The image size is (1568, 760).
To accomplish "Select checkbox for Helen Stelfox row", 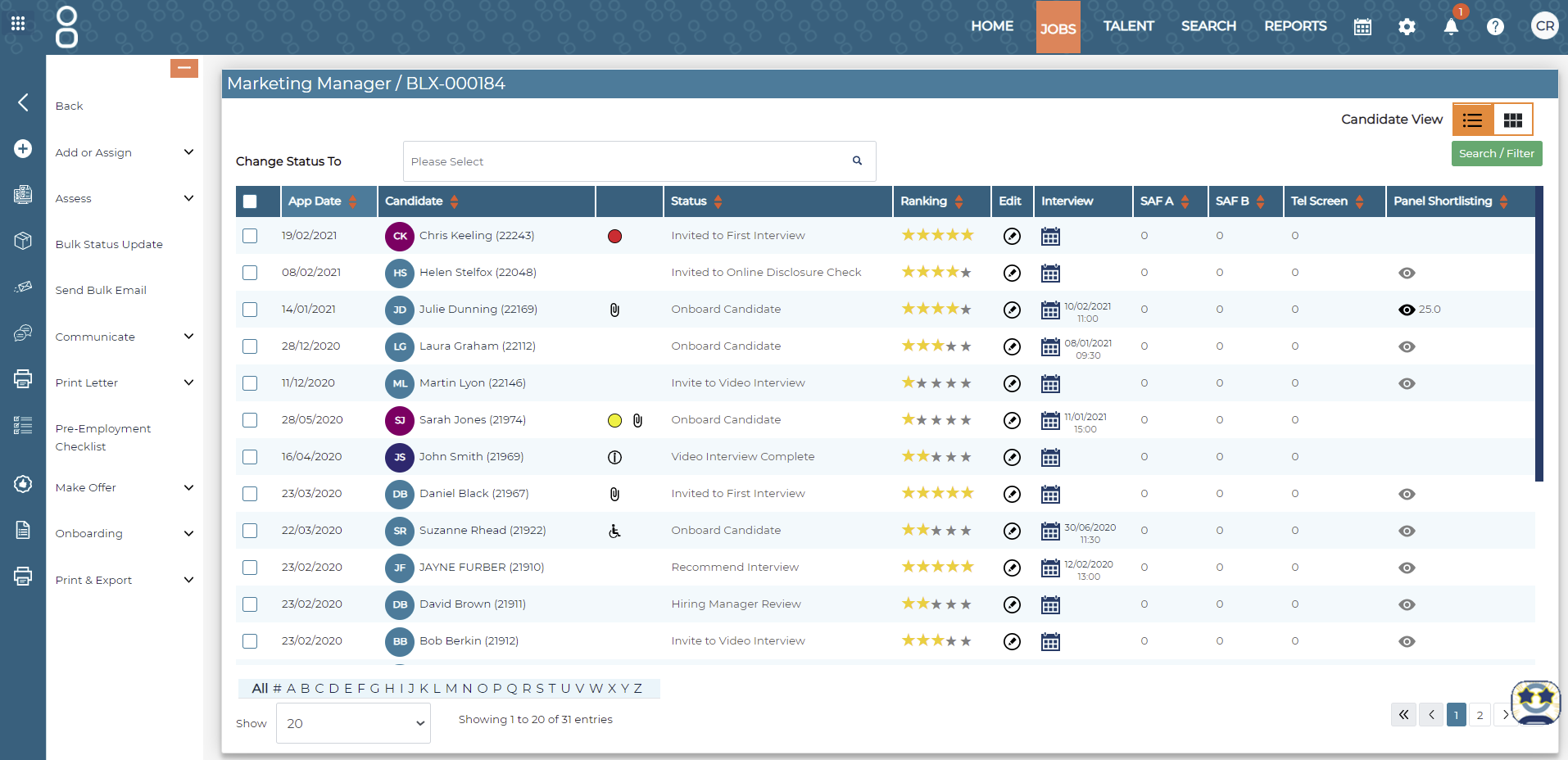I will coord(250,273).
